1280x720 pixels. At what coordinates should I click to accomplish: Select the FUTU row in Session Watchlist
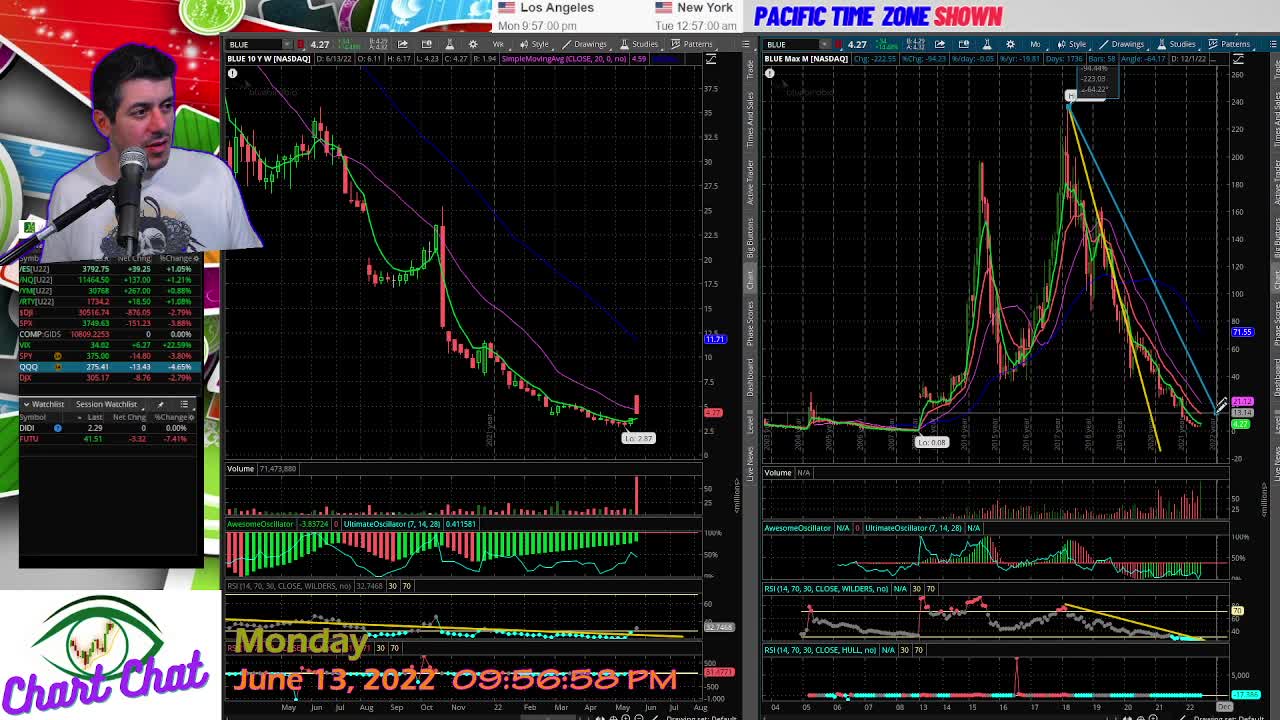[110, 439]
